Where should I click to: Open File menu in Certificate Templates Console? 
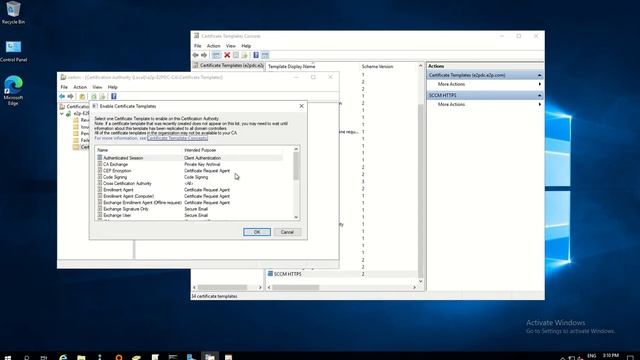click(198, 46)
